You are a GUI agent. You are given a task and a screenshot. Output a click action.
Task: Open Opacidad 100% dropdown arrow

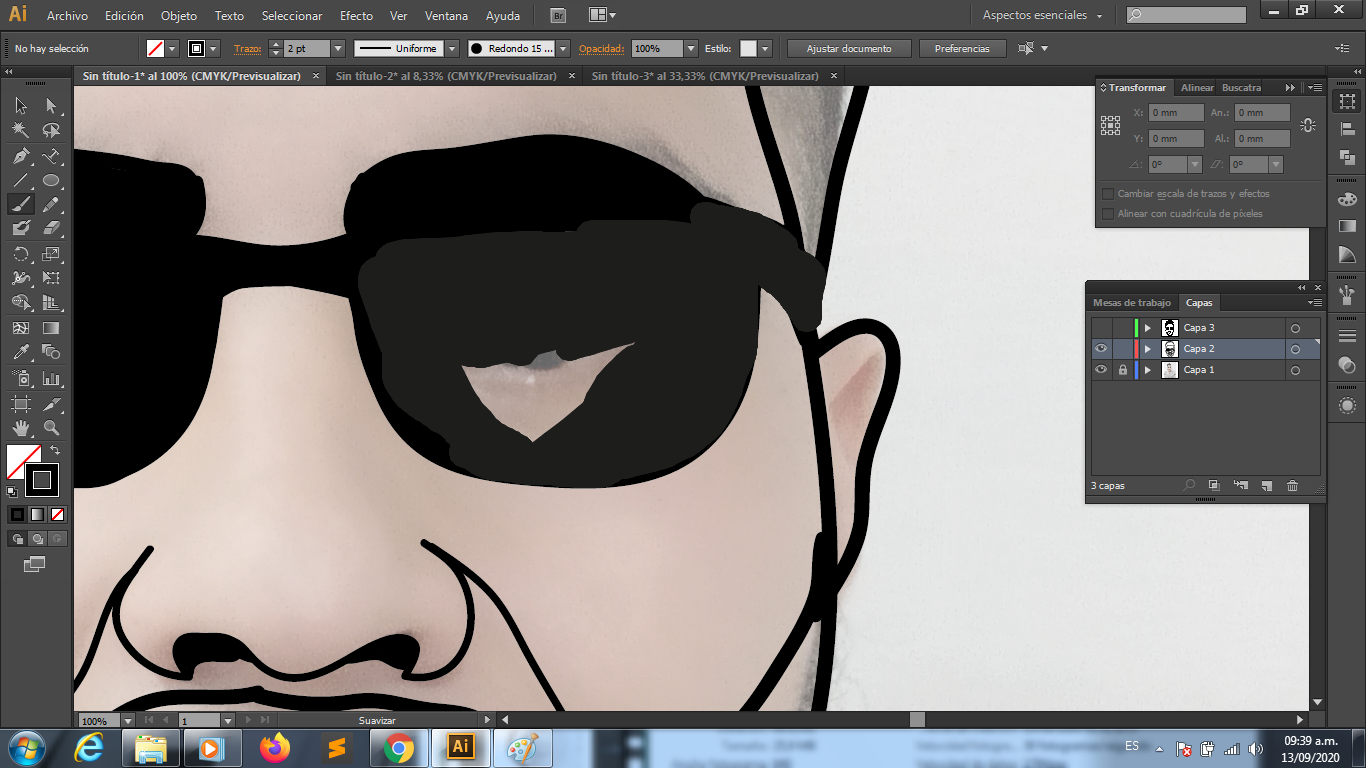tap(691, 48)
